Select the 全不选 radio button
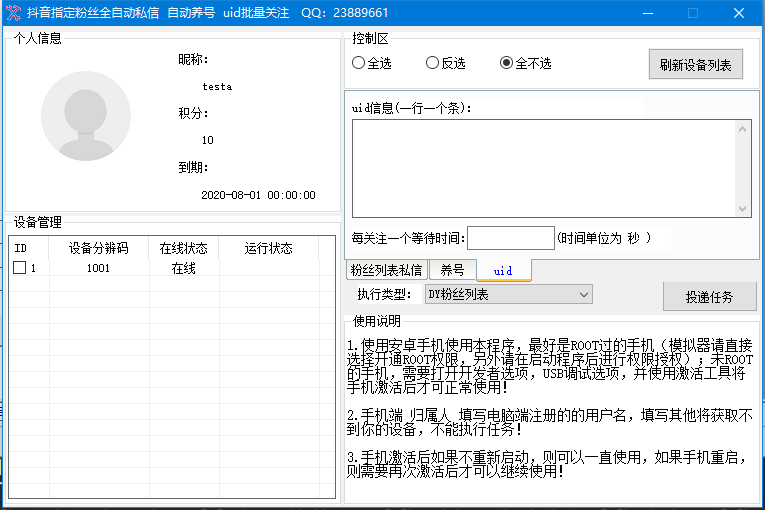Viewport: 765px width, 510px height. point(506,63)
